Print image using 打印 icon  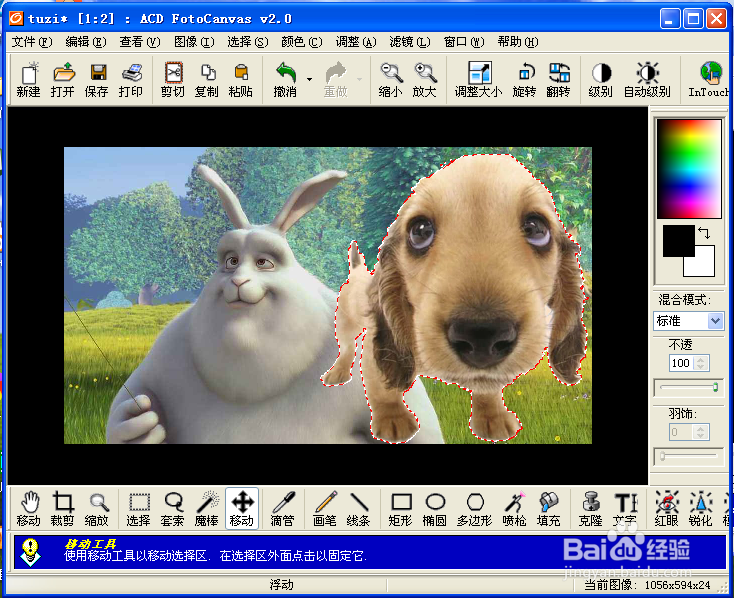pos(131,79)
